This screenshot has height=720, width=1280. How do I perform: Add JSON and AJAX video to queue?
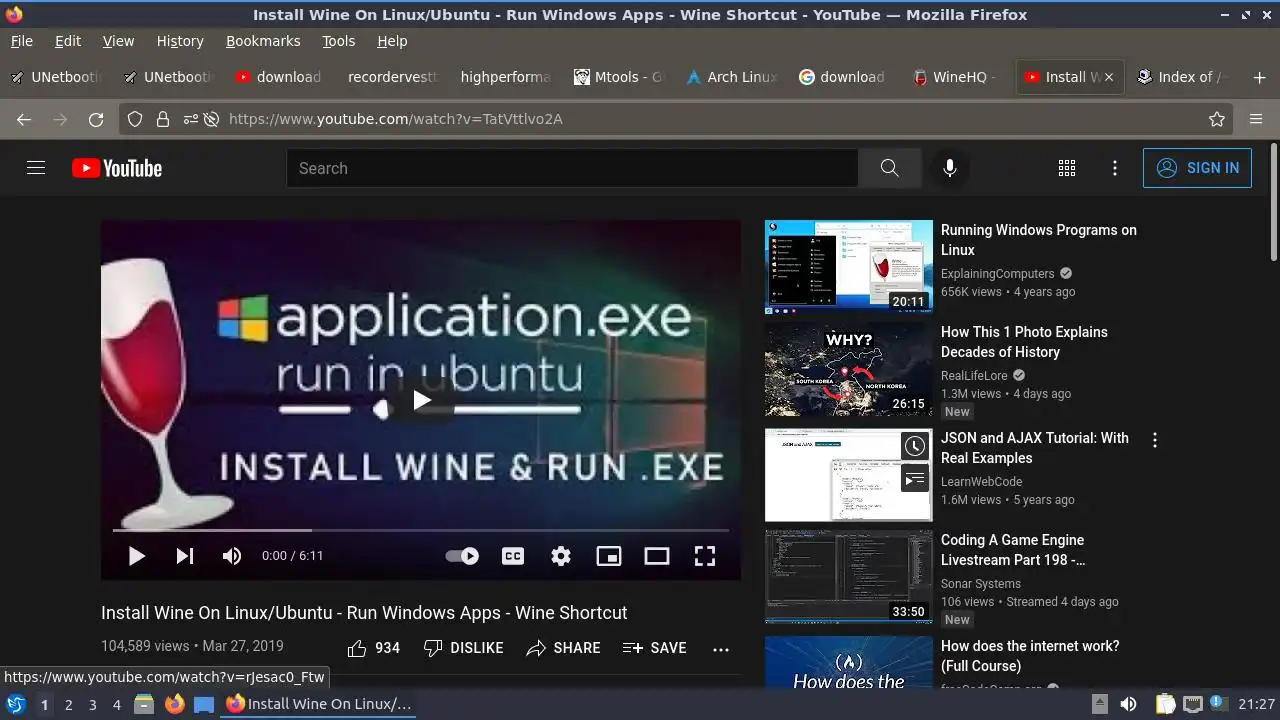(x=915, y=479)
